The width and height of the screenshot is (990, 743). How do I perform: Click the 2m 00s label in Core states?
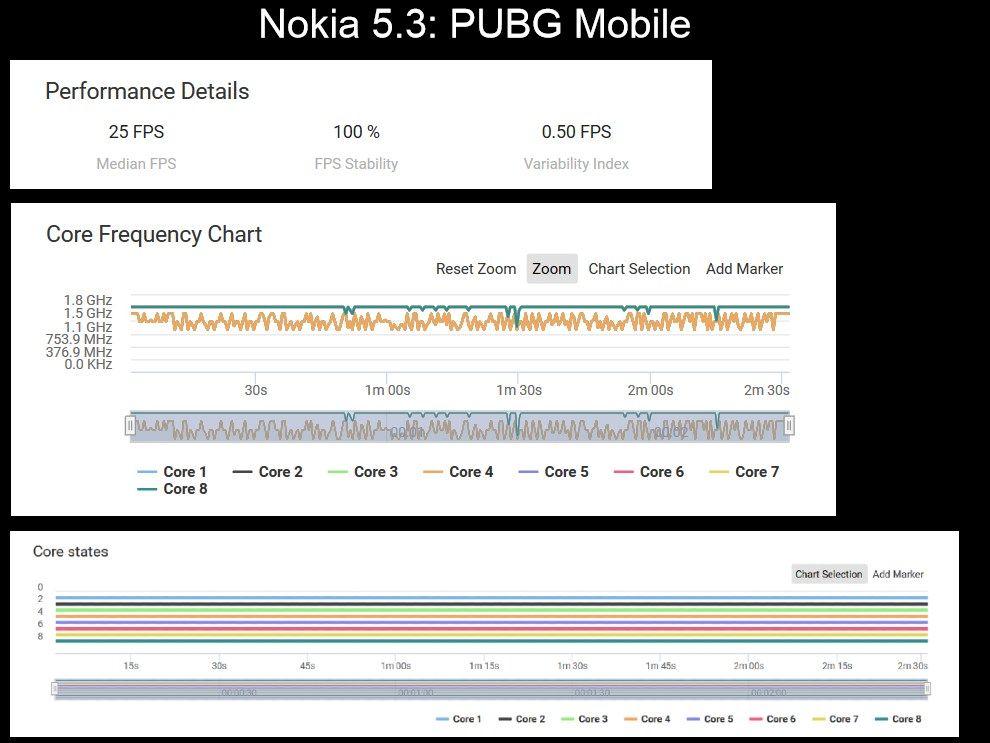tap(749, 666)
